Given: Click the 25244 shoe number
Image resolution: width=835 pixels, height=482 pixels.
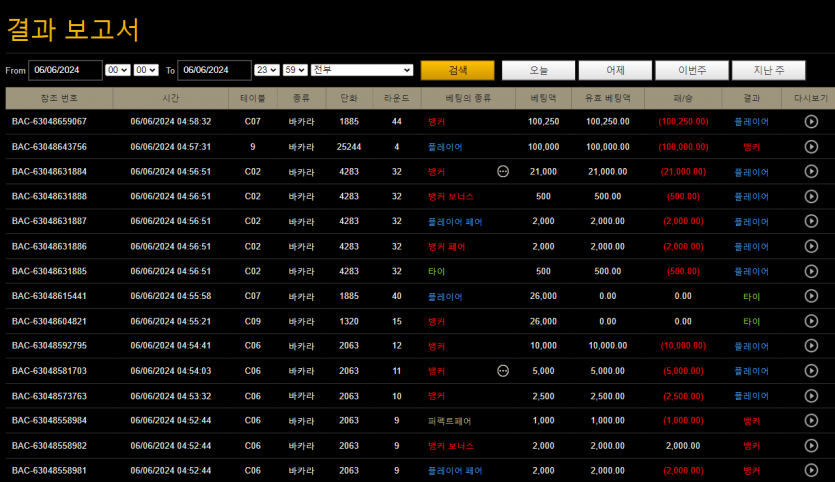Looking at the screenshot, I should [349, 146].
